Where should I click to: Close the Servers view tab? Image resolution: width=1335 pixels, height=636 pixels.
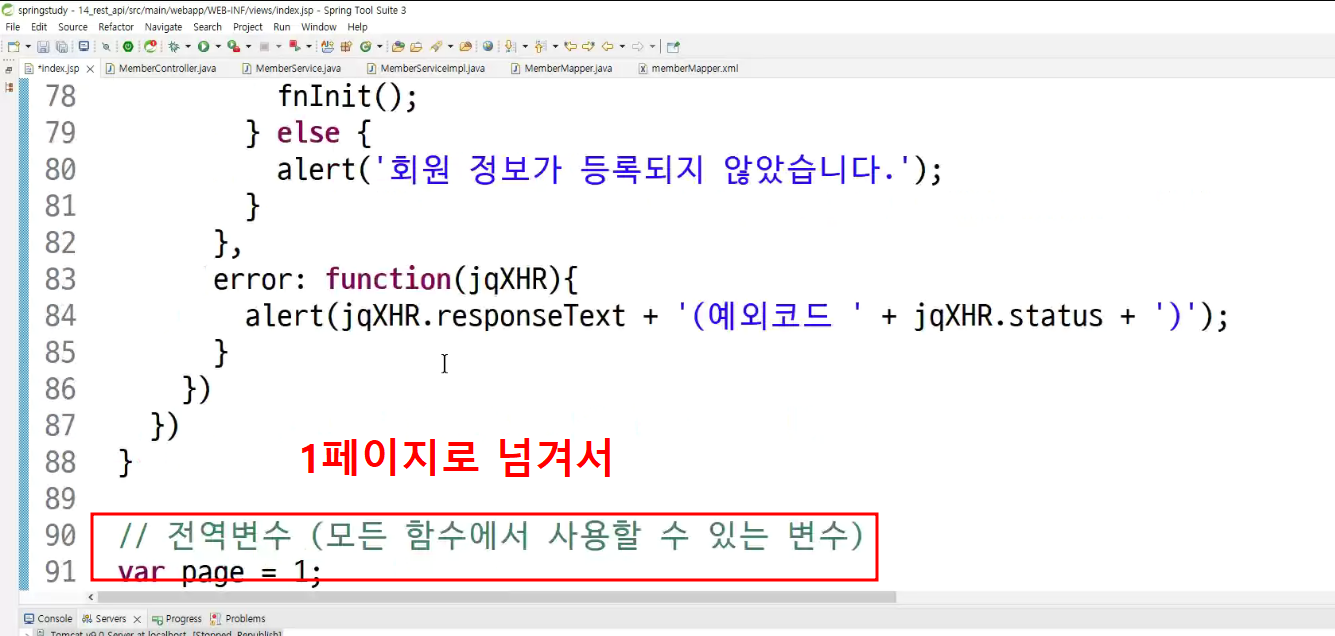[x=137, y=619]
